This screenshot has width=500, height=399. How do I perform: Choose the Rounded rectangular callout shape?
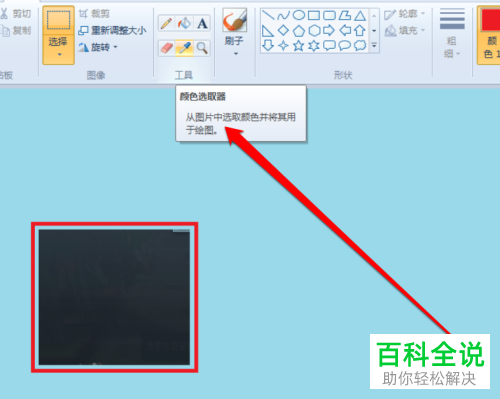pyautogui.click(x=329, y=45)
